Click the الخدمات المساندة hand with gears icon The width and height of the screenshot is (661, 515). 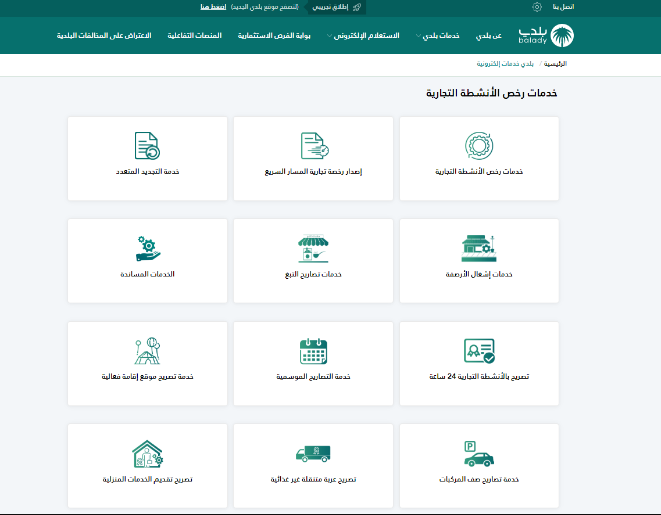(148, 248)
